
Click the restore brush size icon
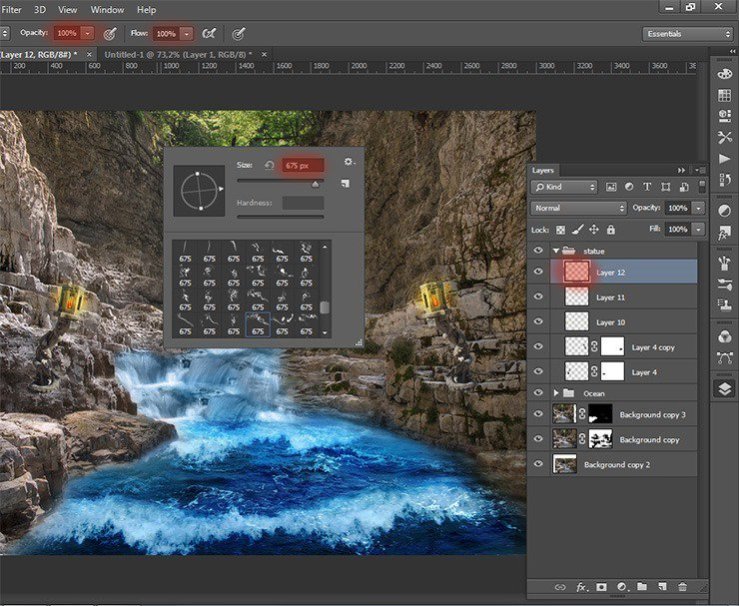269,165
